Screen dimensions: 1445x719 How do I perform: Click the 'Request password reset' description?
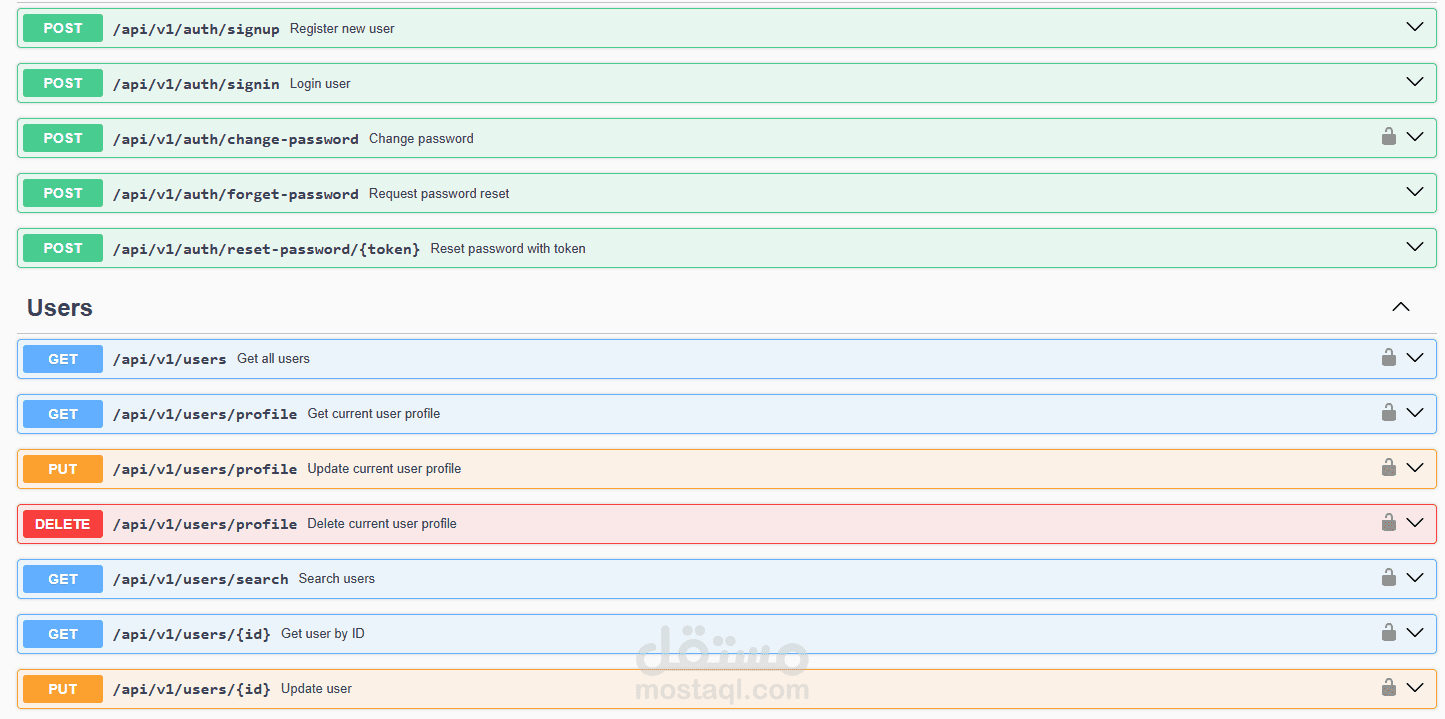tap(439, 194)
